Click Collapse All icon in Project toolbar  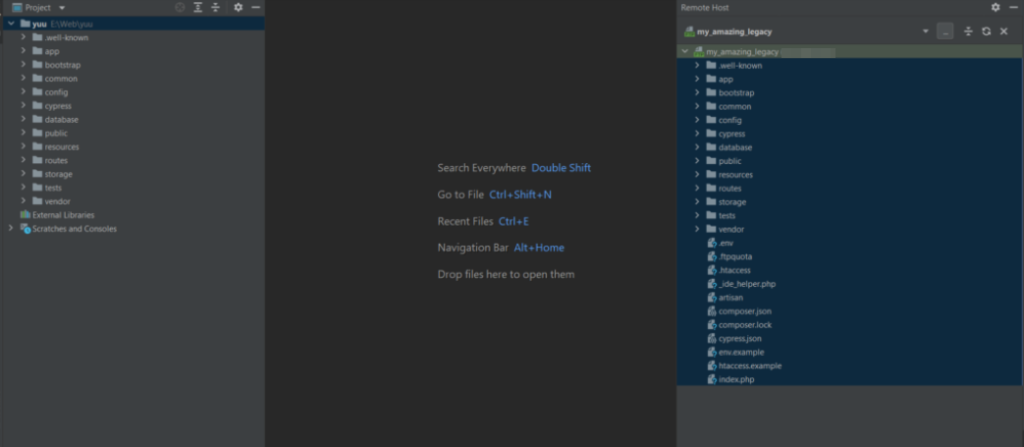pyautogui.click(x=215, y=7)
